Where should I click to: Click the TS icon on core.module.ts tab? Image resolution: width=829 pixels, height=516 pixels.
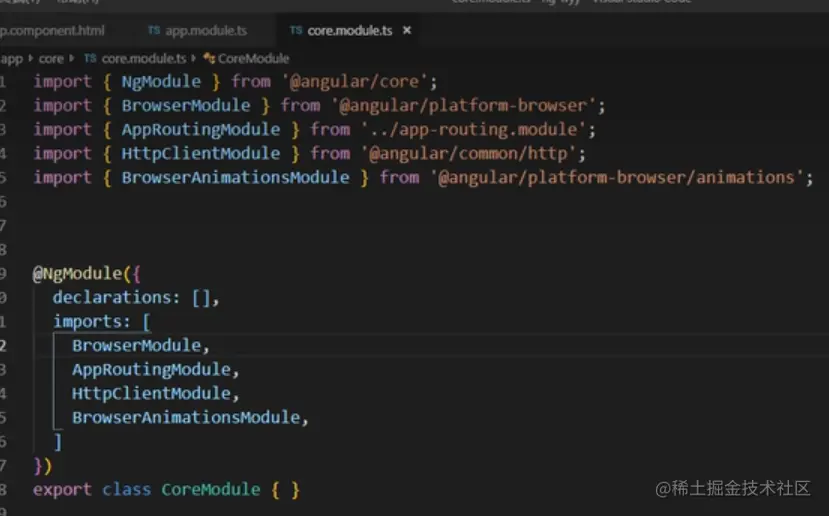pyautogui.click(x=296, y=30)
